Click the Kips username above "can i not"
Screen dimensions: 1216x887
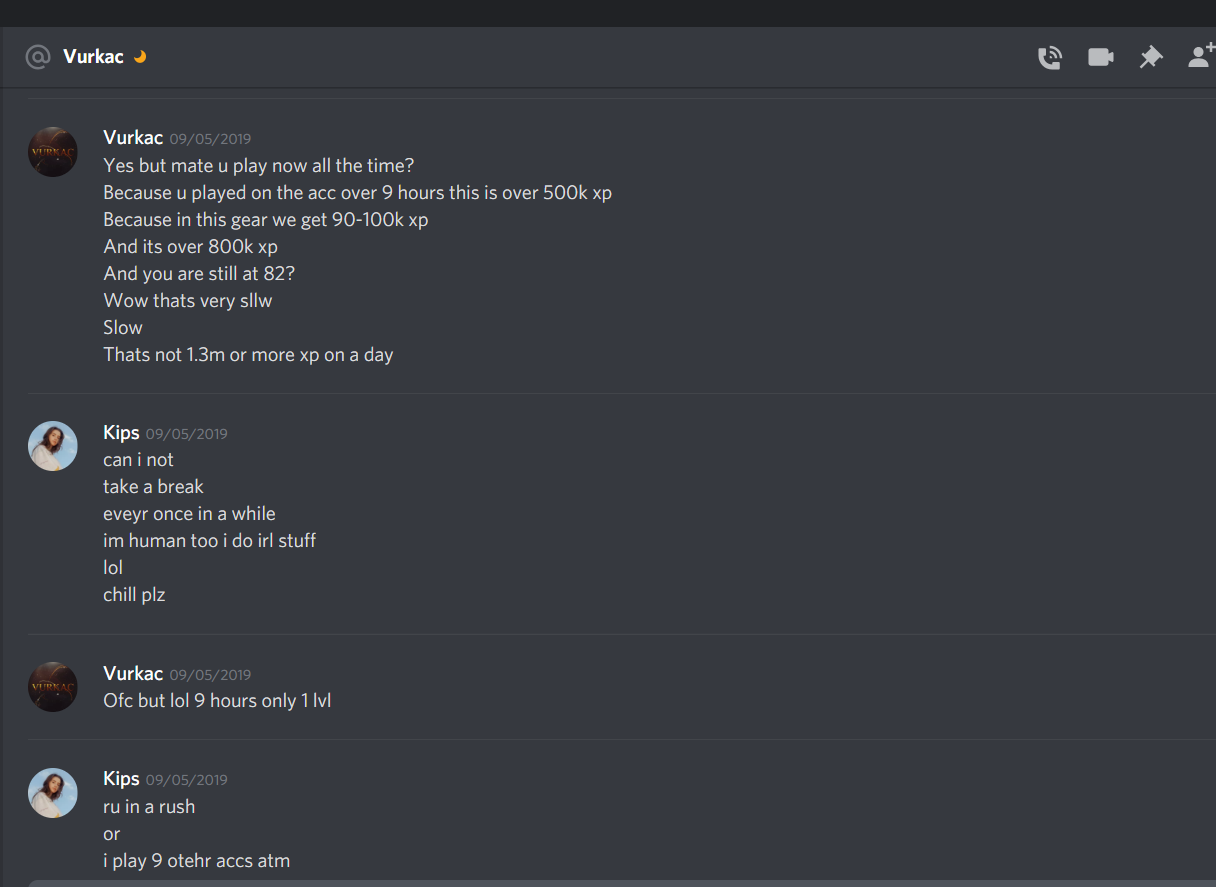121,433
